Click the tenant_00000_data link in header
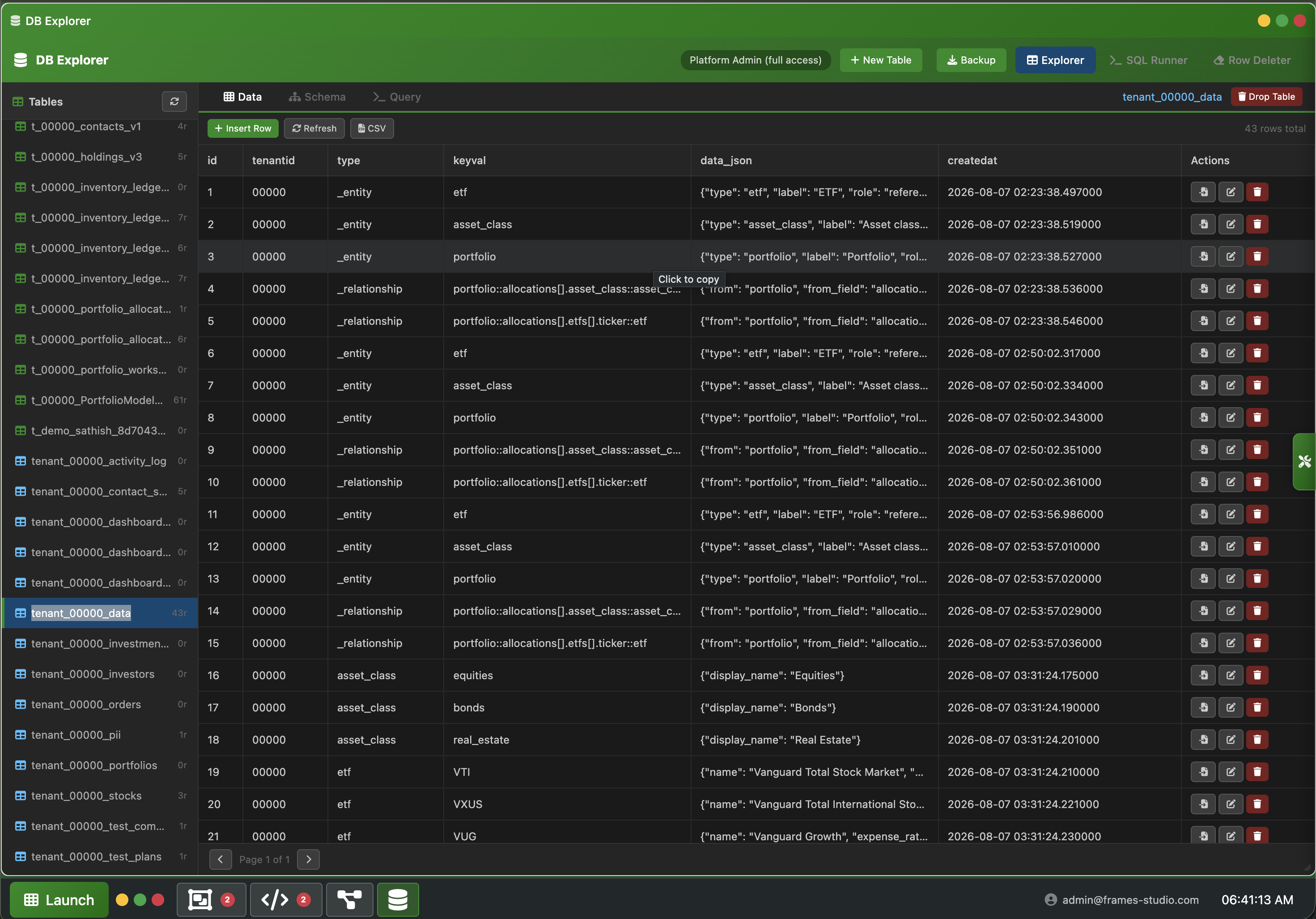This screenshot has width=1316, height=919. (x=1172, y=97)
